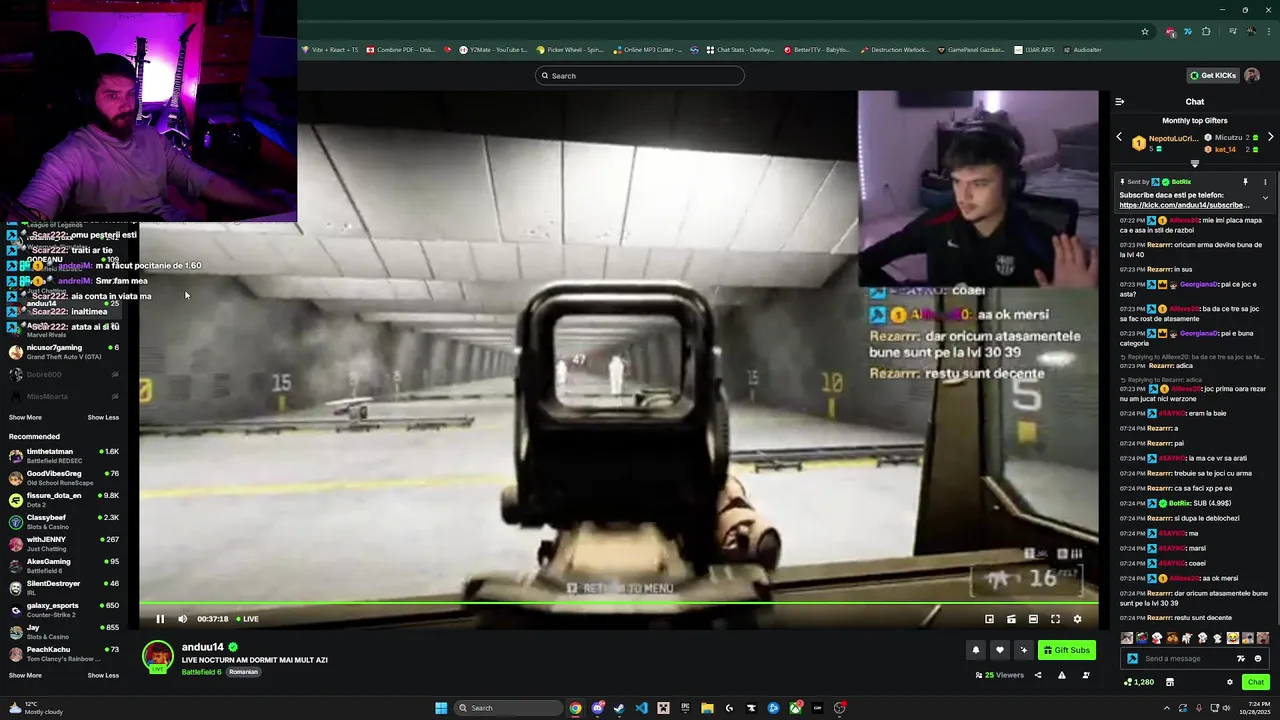Open the browser extensions puzzle icon
The image size is (1280, 720).
(x=1208, y=31)
